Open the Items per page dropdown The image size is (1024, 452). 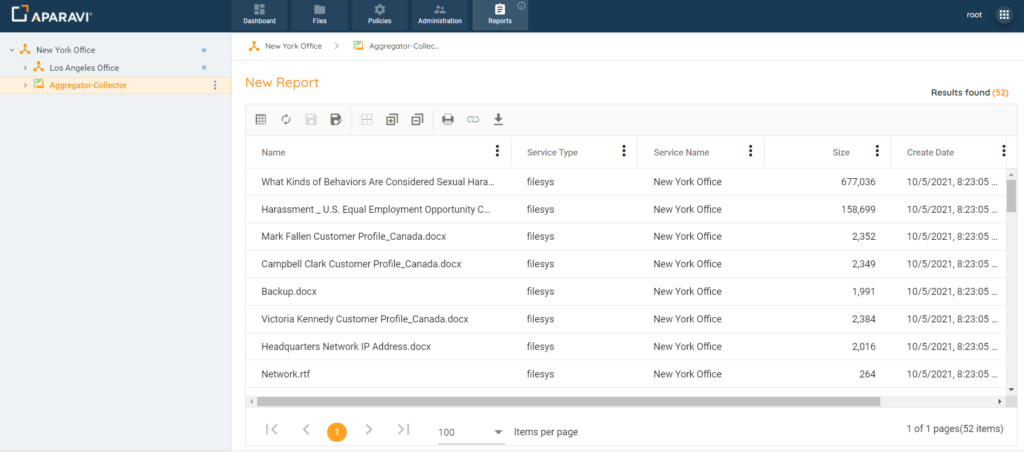pyautogui.click(x=471, y=432)
